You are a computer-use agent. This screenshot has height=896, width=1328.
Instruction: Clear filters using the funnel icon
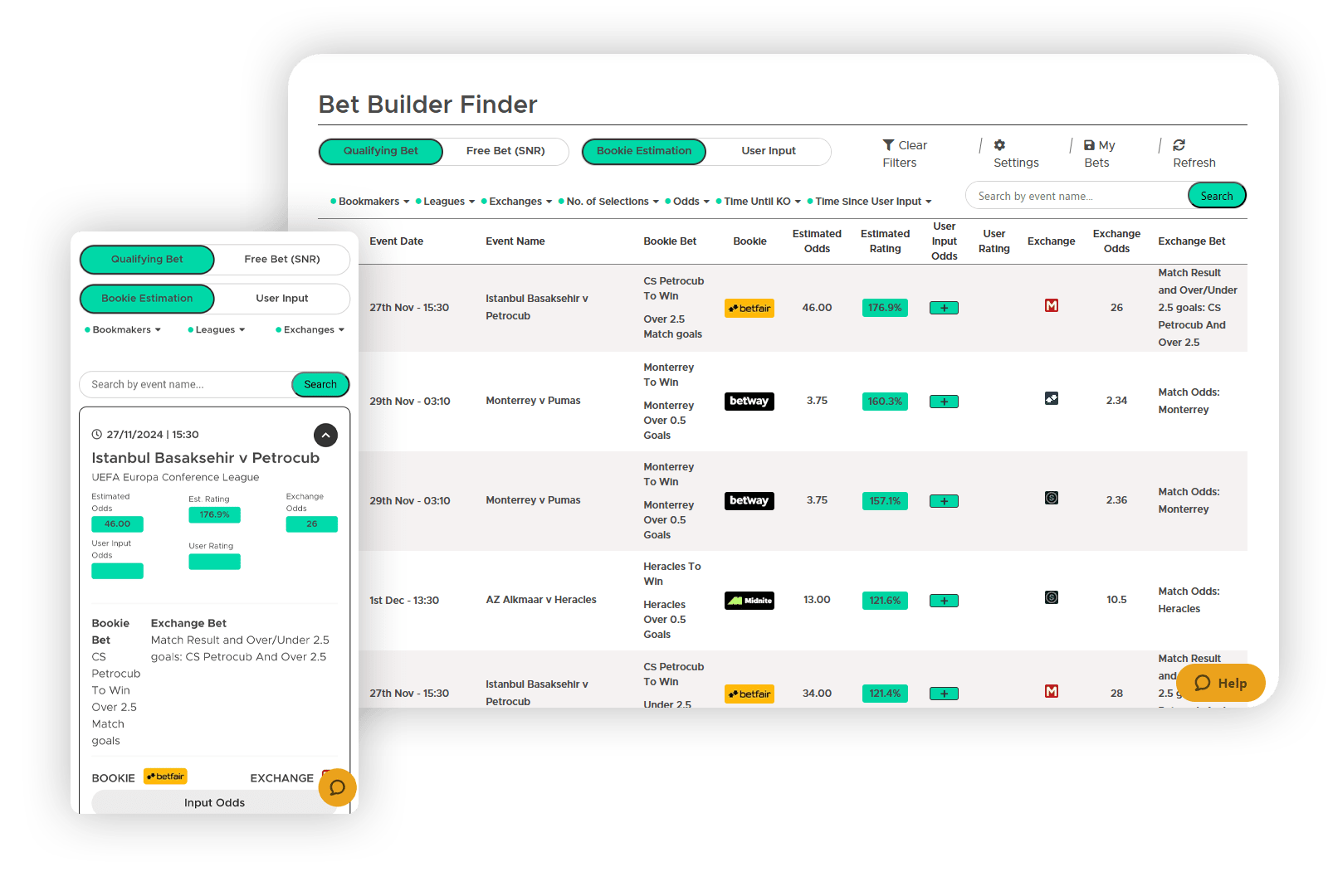pos(890,144)
